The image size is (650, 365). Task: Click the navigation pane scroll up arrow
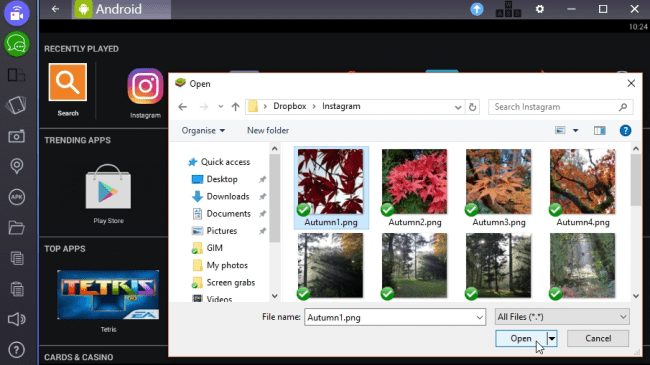pos(274,148)
